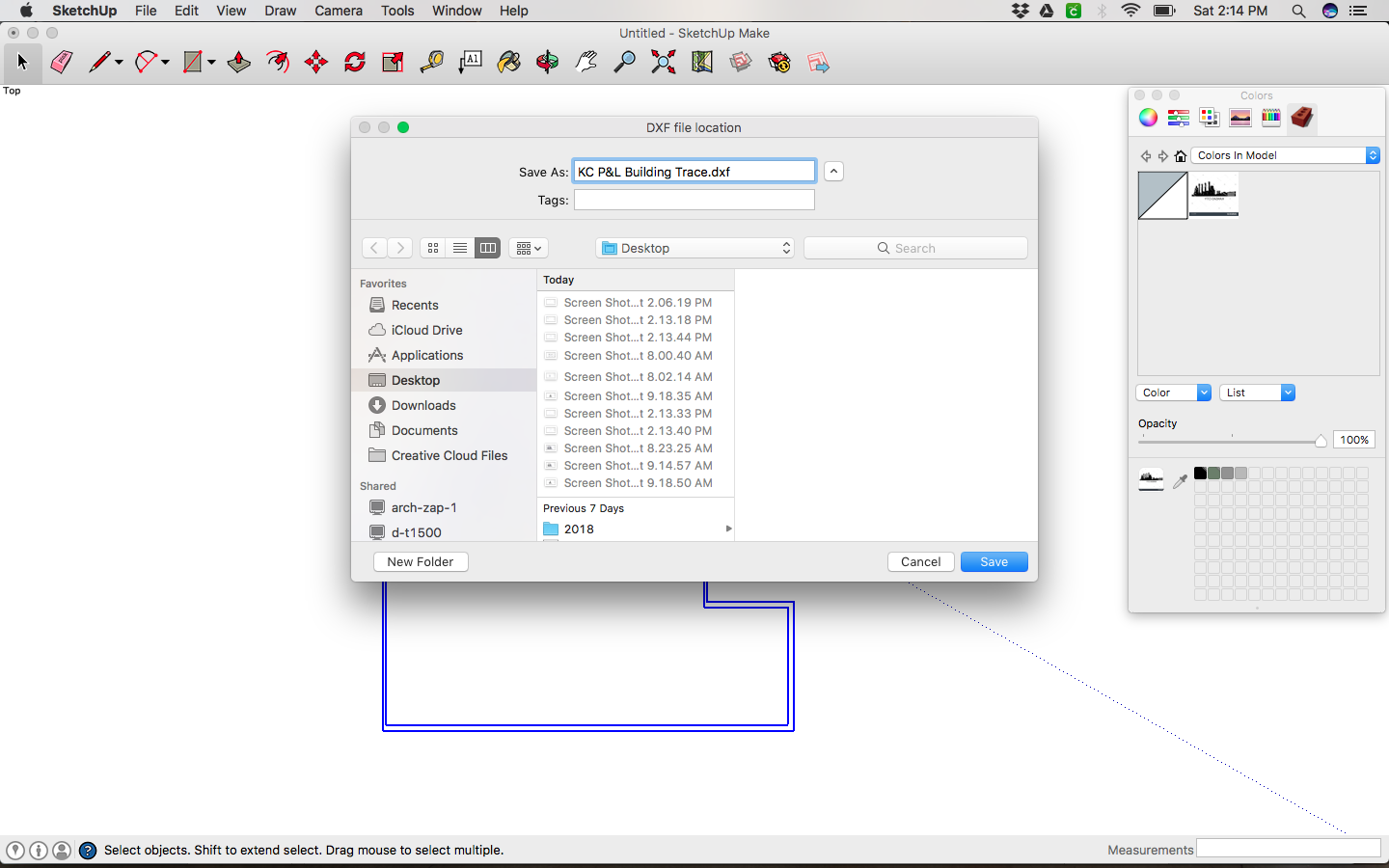
Task: Open Instructor help question-mark icon
Action: [88, 850]
